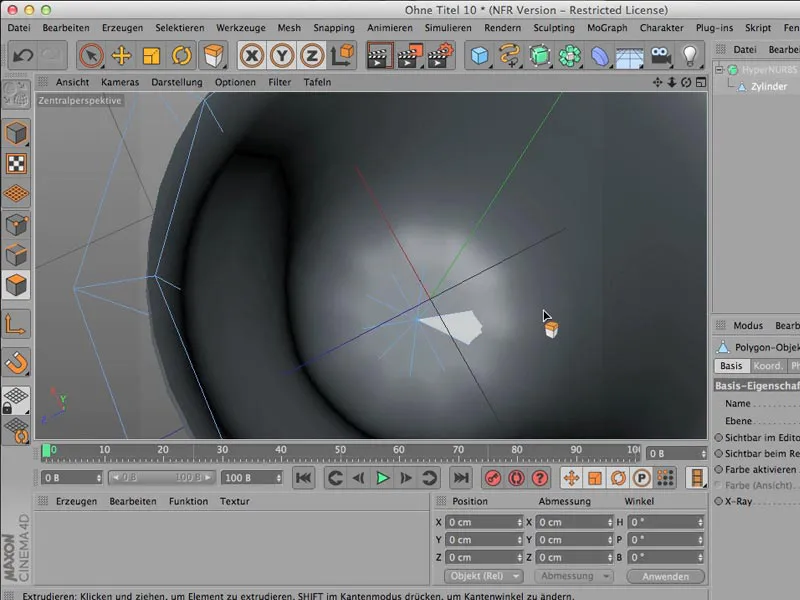Switch to Edges mode
This screenshot has width=800, height=600.
tap(16, 255)
